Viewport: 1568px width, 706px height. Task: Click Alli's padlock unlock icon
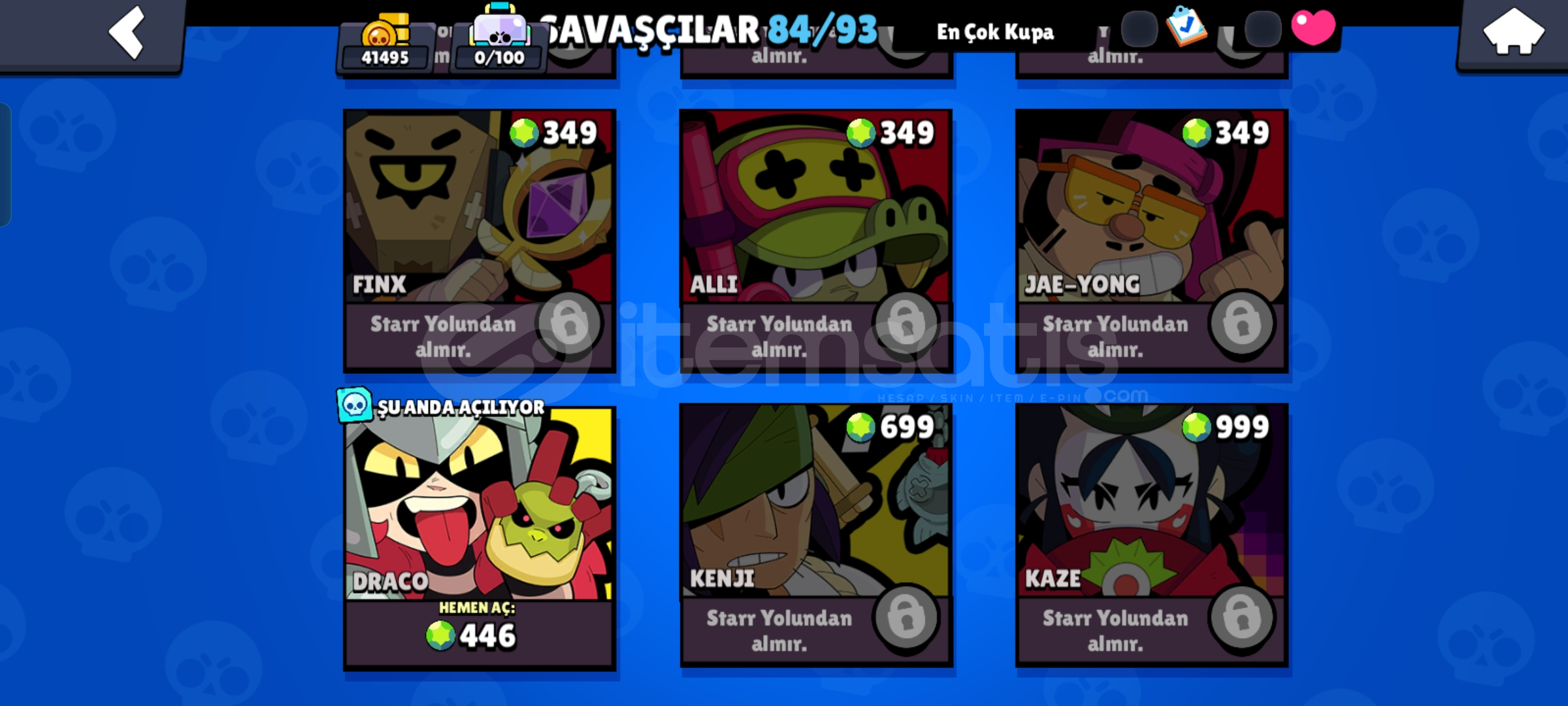[x=906, y=323]
